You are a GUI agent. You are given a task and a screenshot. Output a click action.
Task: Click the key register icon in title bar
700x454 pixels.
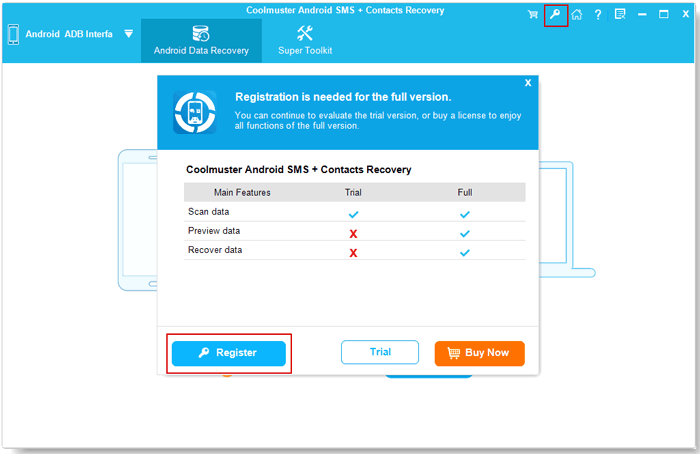point(555,15)
